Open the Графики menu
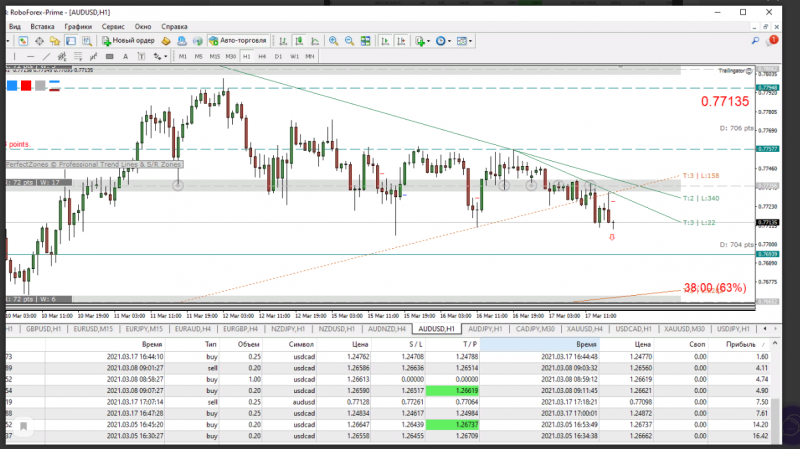 click(x=78, y=27)
